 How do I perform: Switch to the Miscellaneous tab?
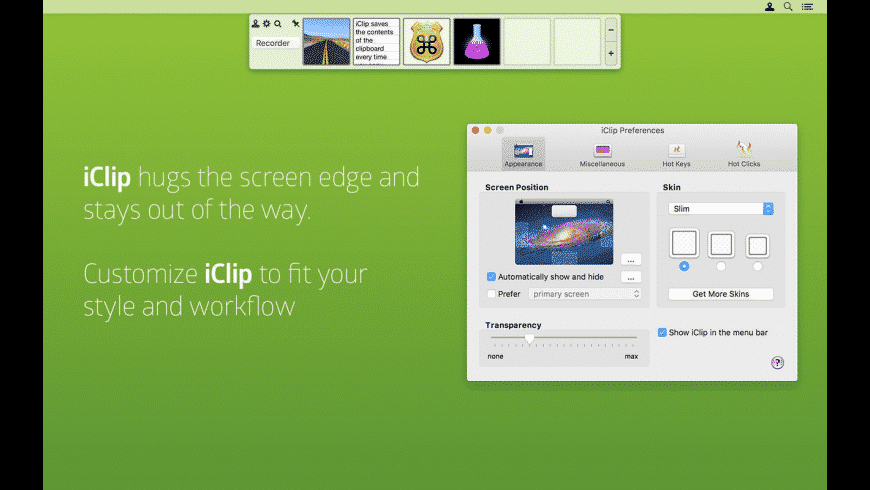[602, 155]
